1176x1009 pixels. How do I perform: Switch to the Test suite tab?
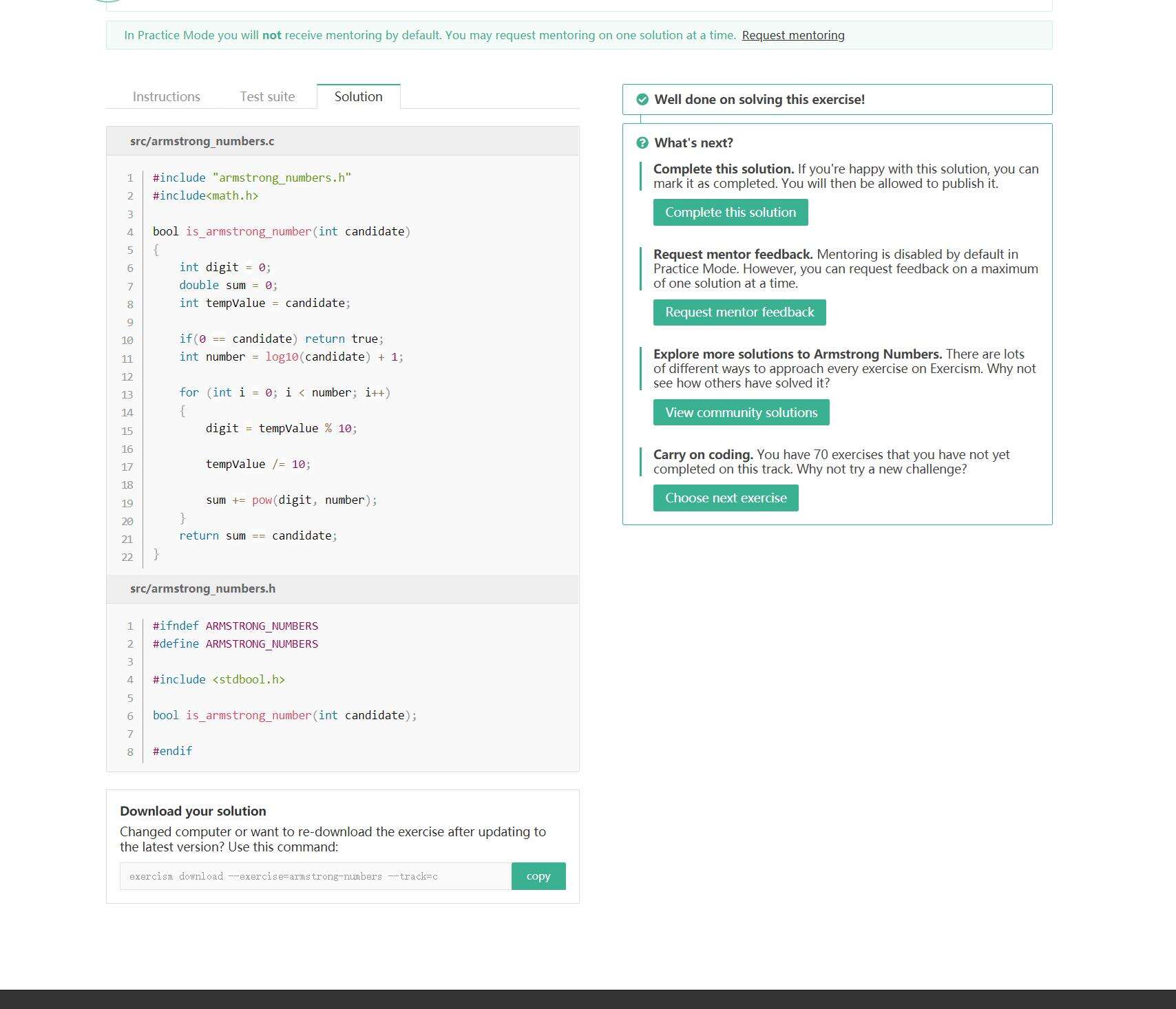267,97
